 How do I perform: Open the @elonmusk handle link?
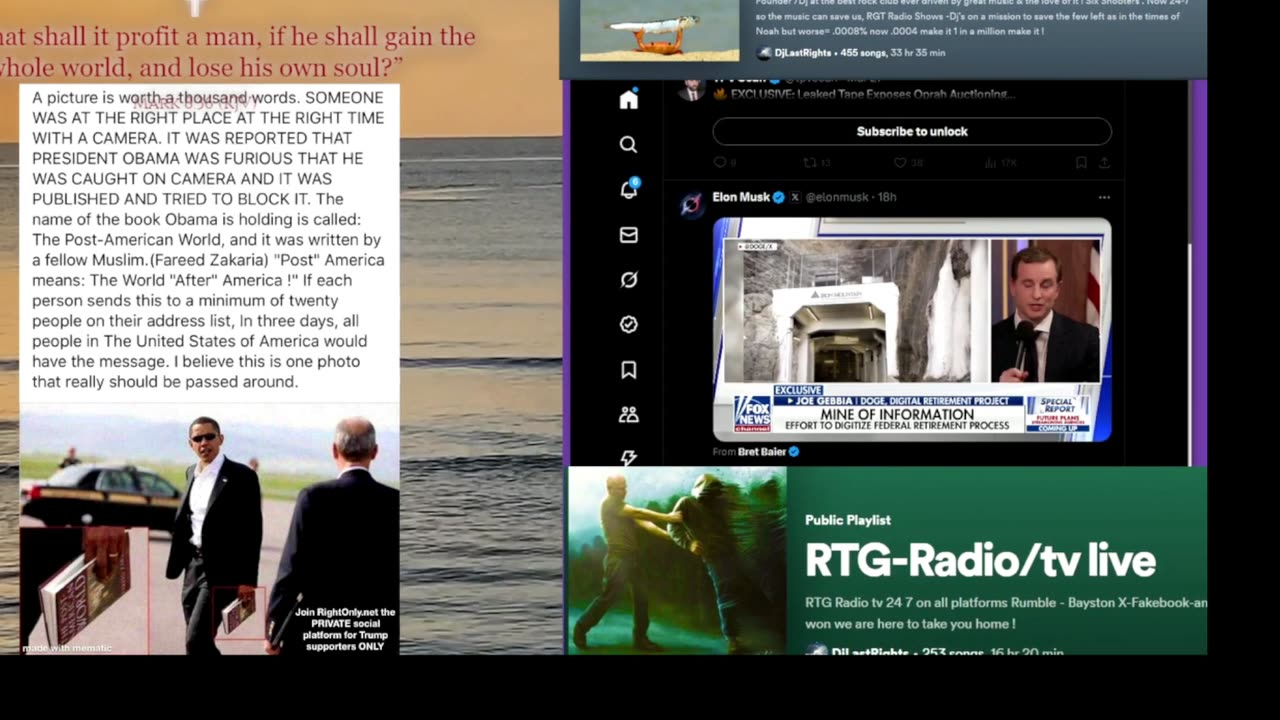coord(838,197)
